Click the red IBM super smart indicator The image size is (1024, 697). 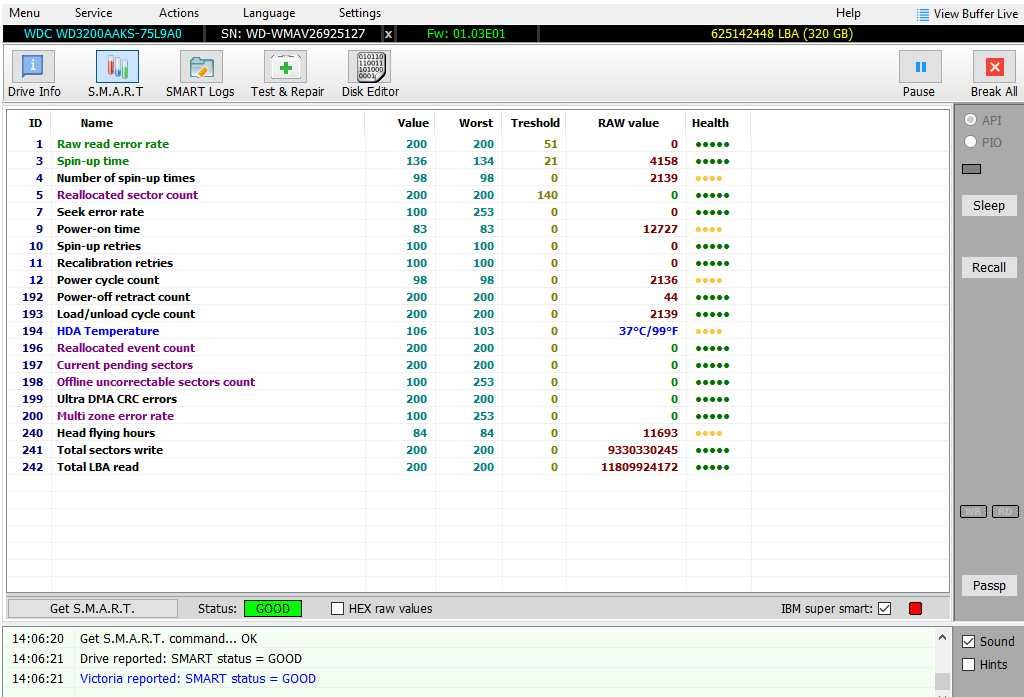pos(916,609)
